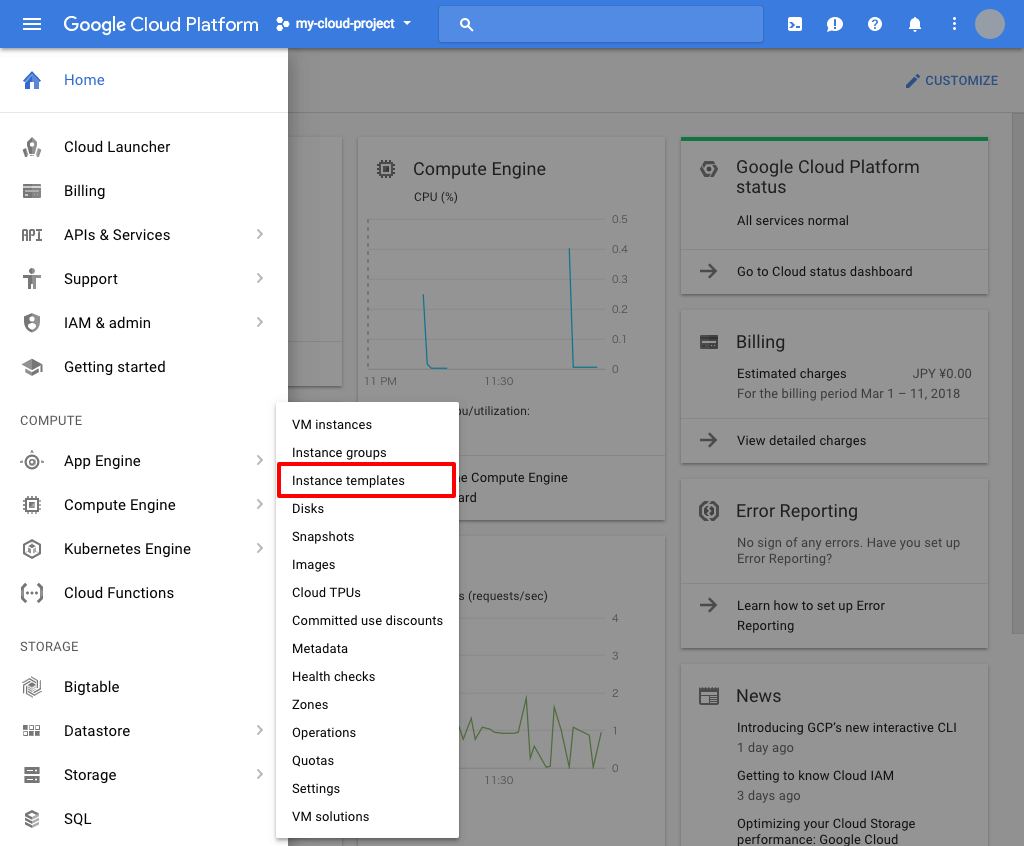The image size is (1024, 846).
Task: Open the user account avatar
Action: [989, 24]
